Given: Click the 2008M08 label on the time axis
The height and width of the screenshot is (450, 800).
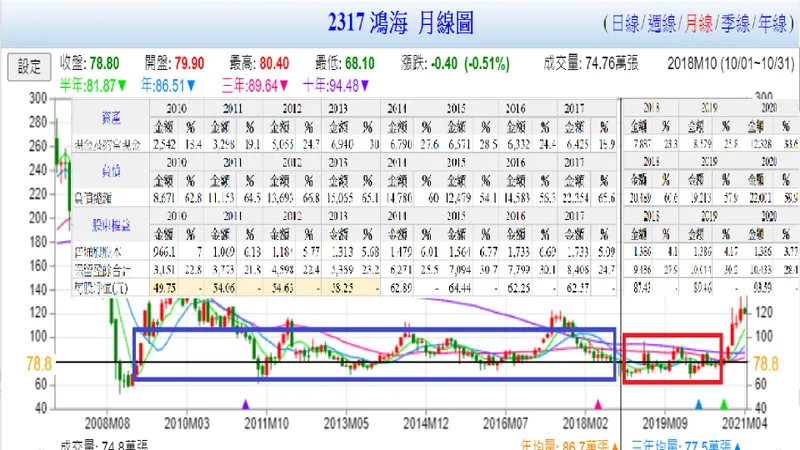Looking at the screenshot, I should pos(107,423).
